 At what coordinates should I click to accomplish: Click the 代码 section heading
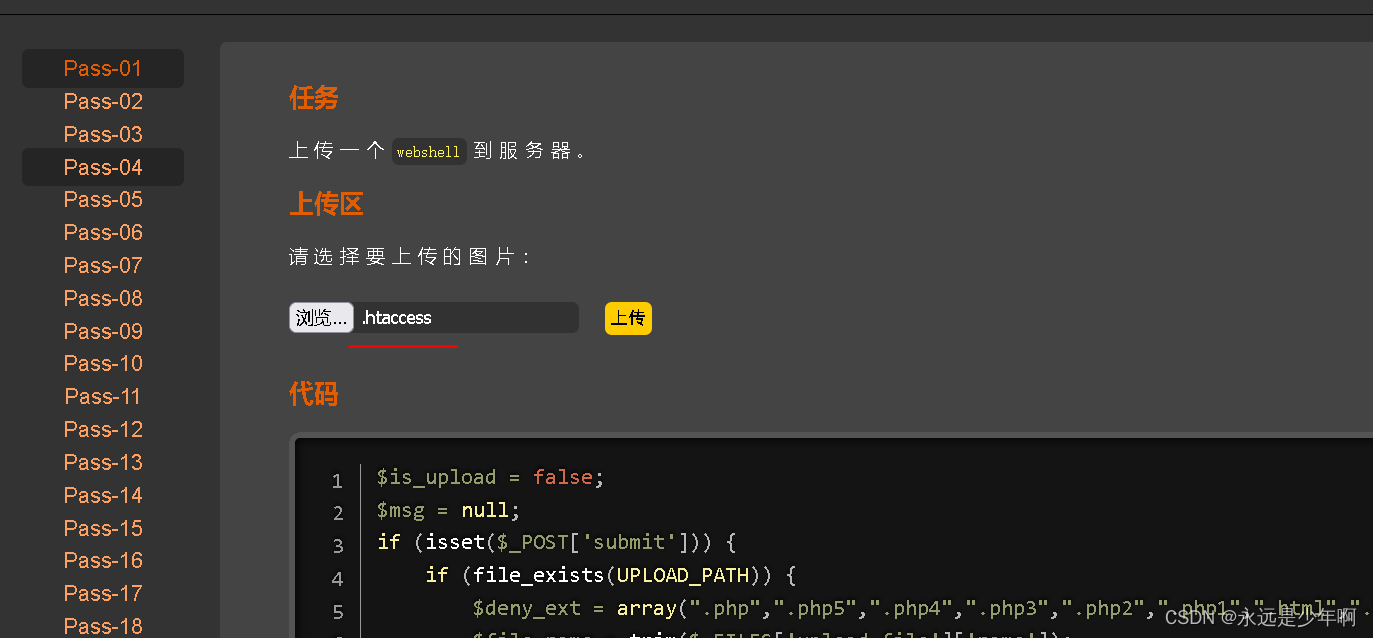pos(314,394)
